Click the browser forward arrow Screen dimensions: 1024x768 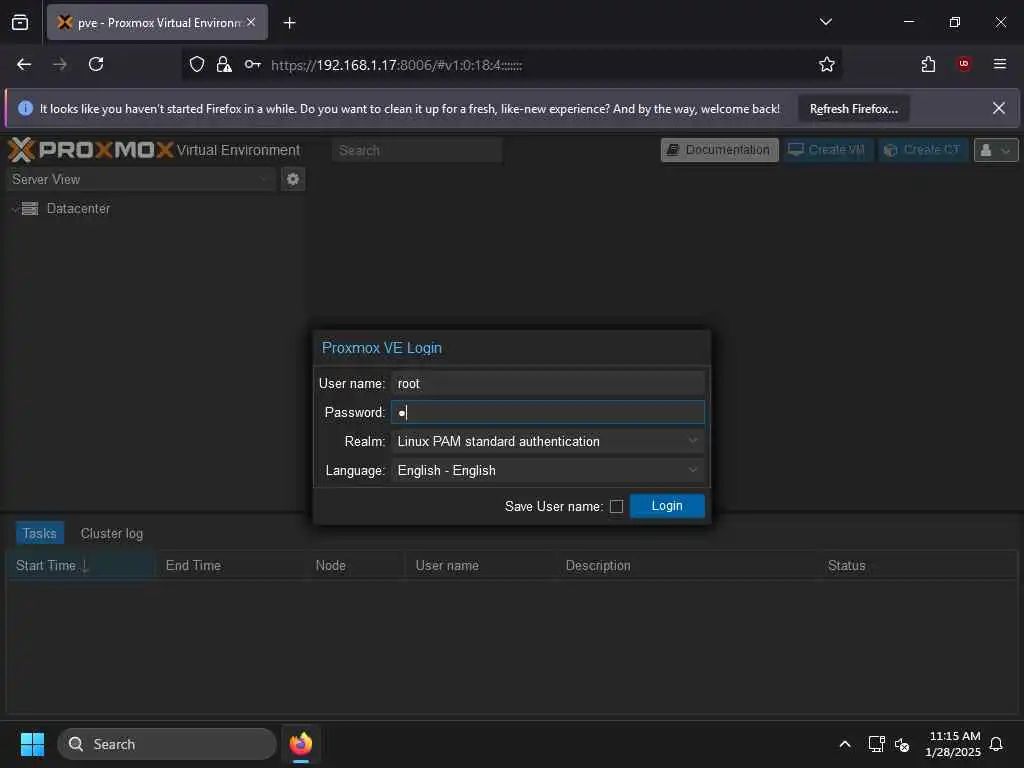coord(59,64)
